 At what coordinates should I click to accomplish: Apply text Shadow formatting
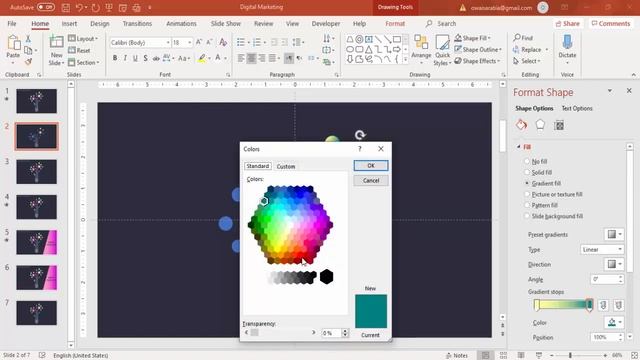[x=145, y=58]
